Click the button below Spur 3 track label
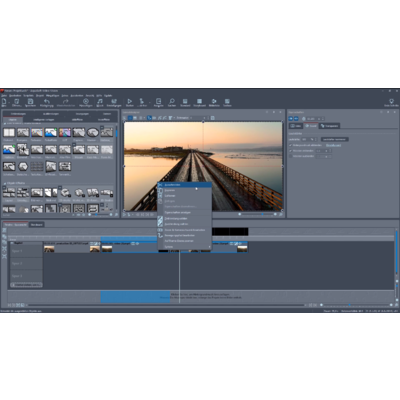Image resolution: width=400 pixels, height=400 pixels. (x=26, y=285)
